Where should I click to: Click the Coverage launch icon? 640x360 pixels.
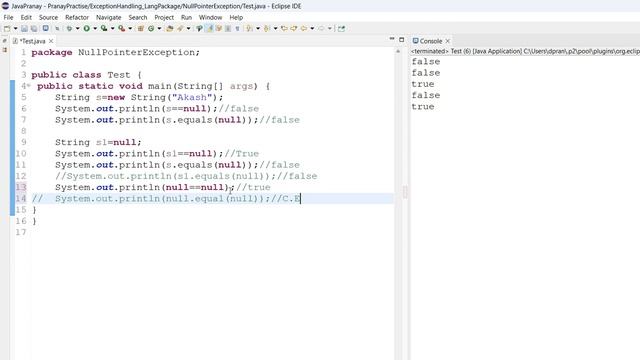pyautogui.click(x=104, y=29)
